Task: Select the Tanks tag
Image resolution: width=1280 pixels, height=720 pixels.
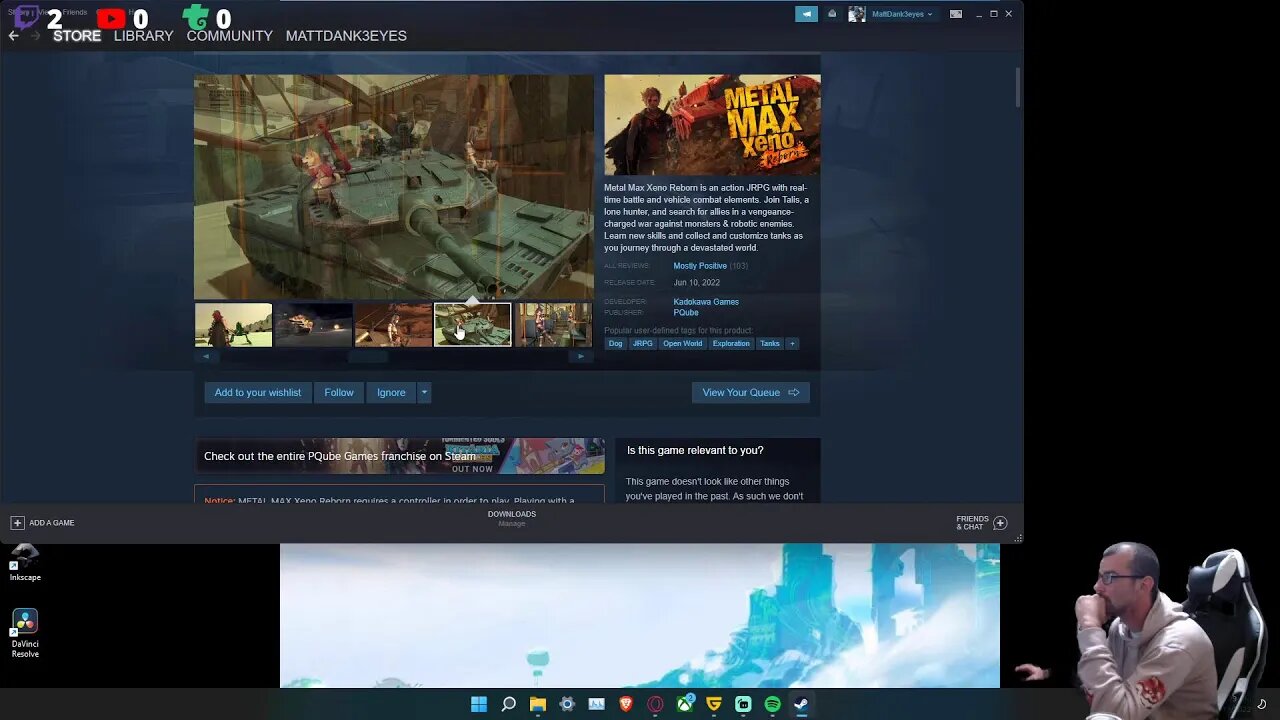Action: [x=770, y=343]
